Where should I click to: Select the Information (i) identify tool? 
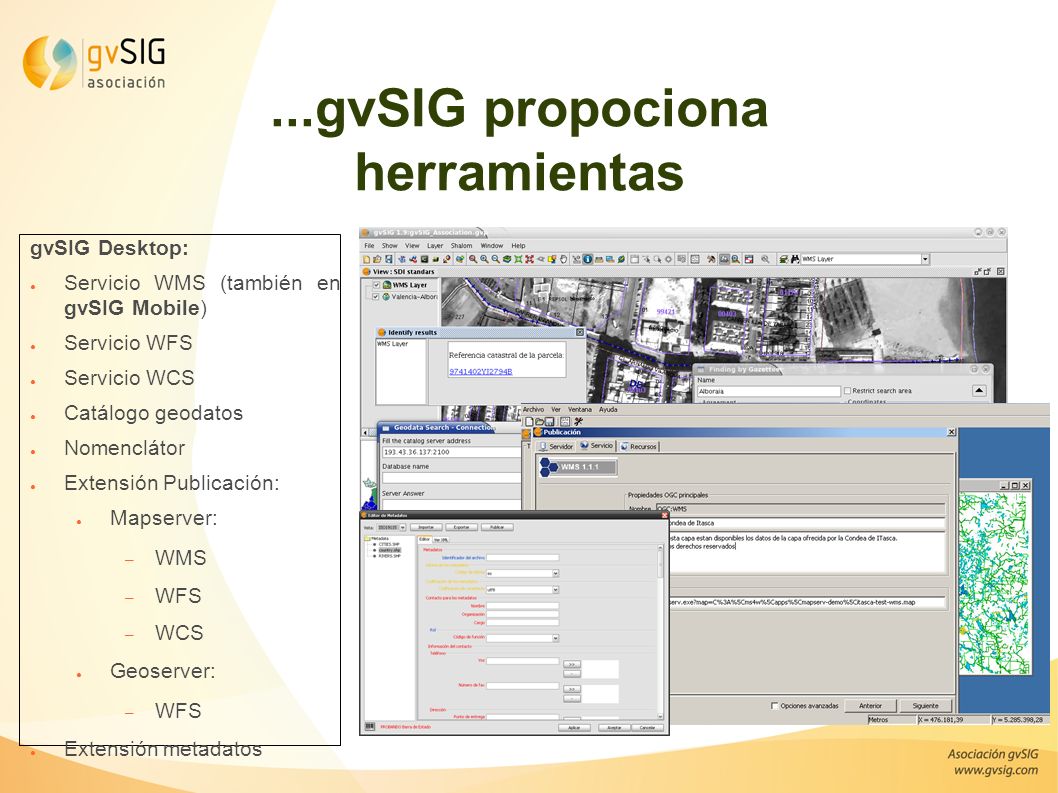pyautogui.click(x=587, y=259)
